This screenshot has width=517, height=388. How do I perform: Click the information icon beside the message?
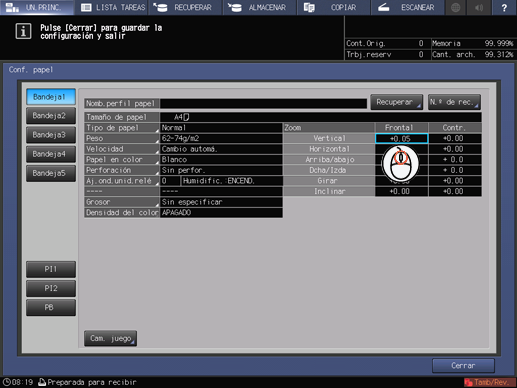[x=23, y=31]
